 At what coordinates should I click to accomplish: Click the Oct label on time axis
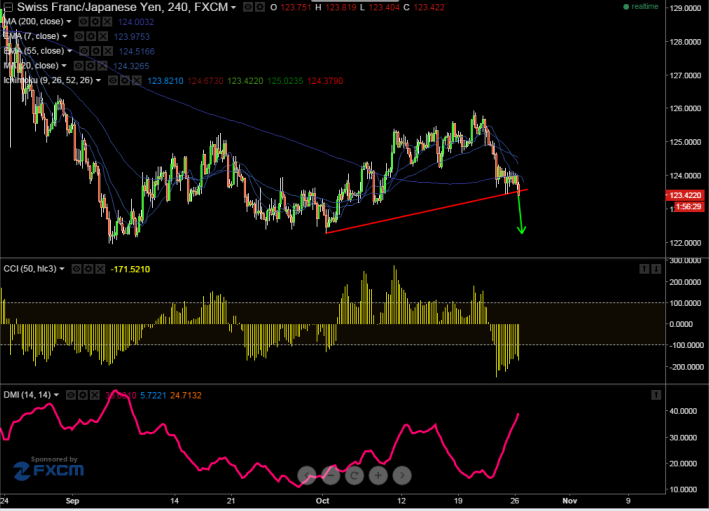pos(322,501)
